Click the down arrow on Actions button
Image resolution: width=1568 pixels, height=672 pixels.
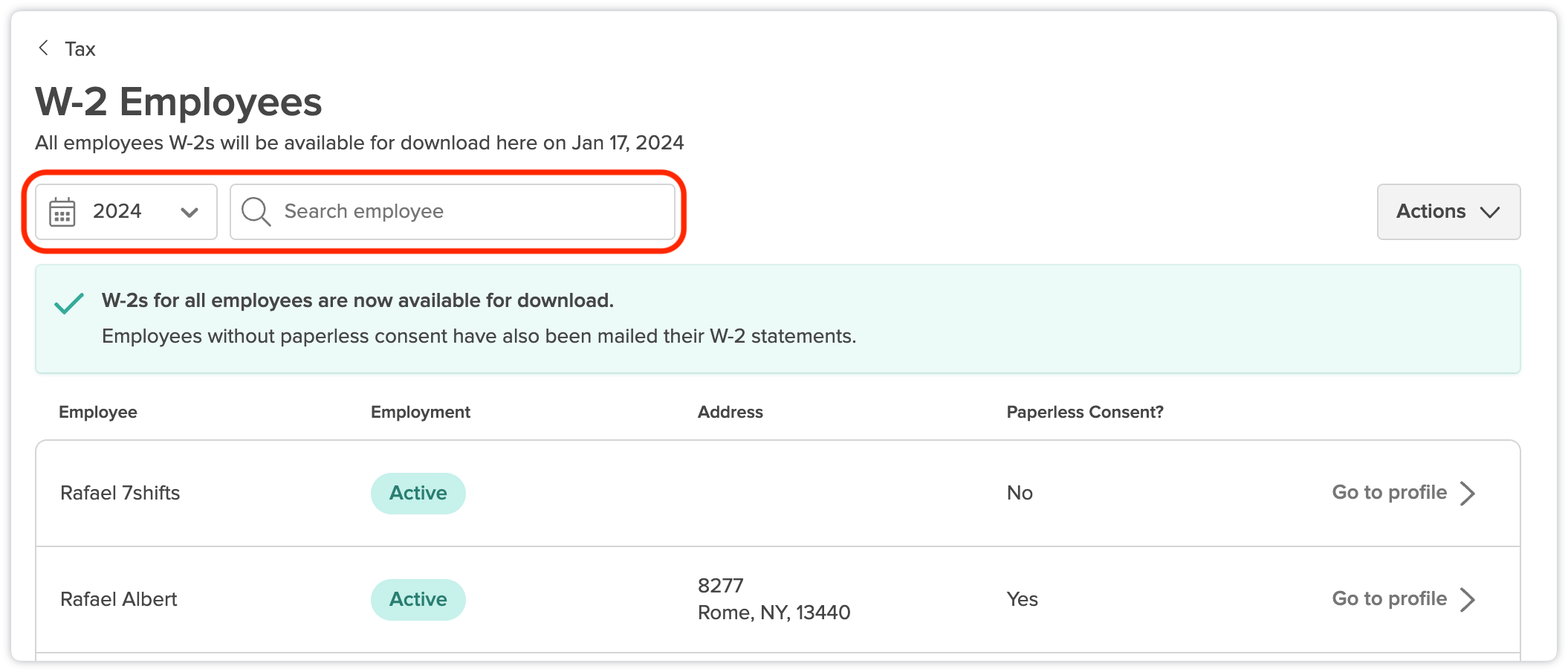[x=1490, y=213]
